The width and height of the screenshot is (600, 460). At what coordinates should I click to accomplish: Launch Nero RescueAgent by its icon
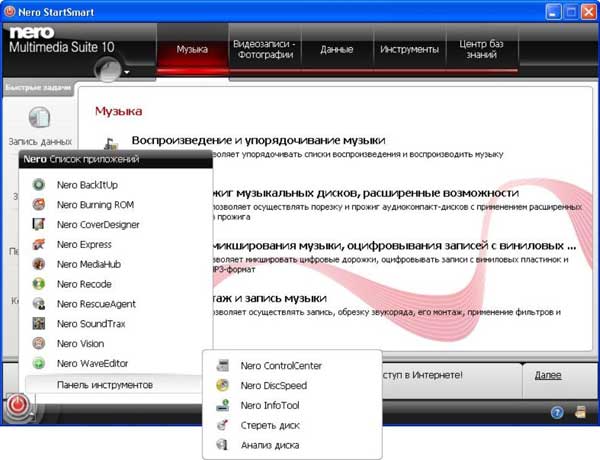(39, 304)
